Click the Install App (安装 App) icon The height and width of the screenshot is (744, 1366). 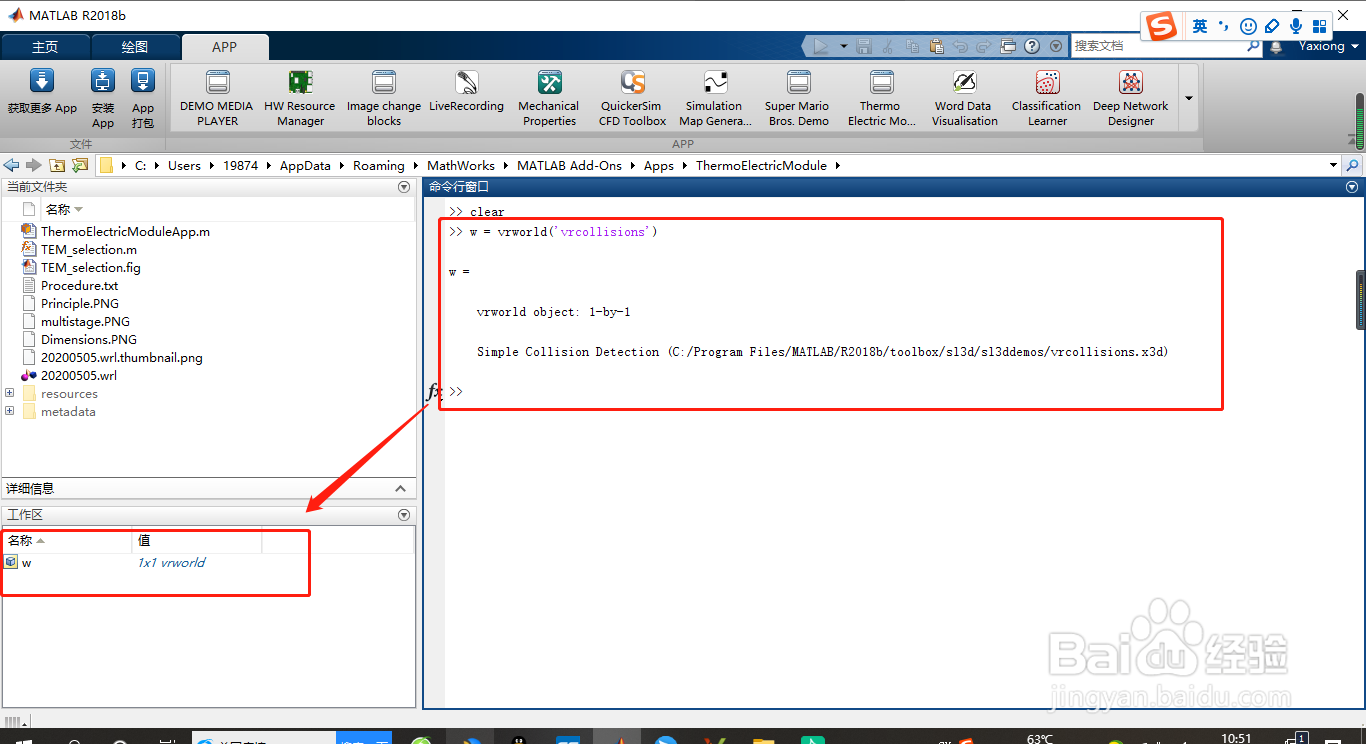click(103, 82)
